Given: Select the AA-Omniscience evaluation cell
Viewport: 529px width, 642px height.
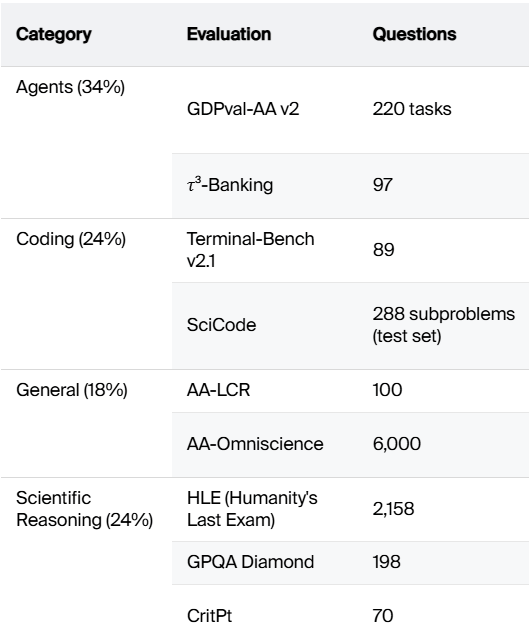Looking at the screenshot, I should tap(255, 444).
